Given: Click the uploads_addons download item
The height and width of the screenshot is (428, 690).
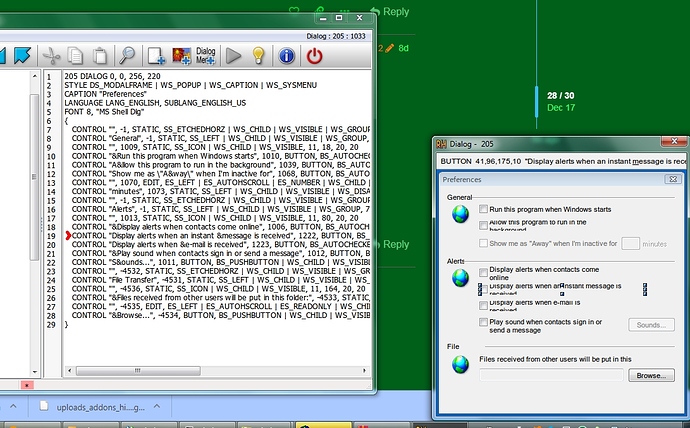Looking at the screenshot, I should coord(98,407).
